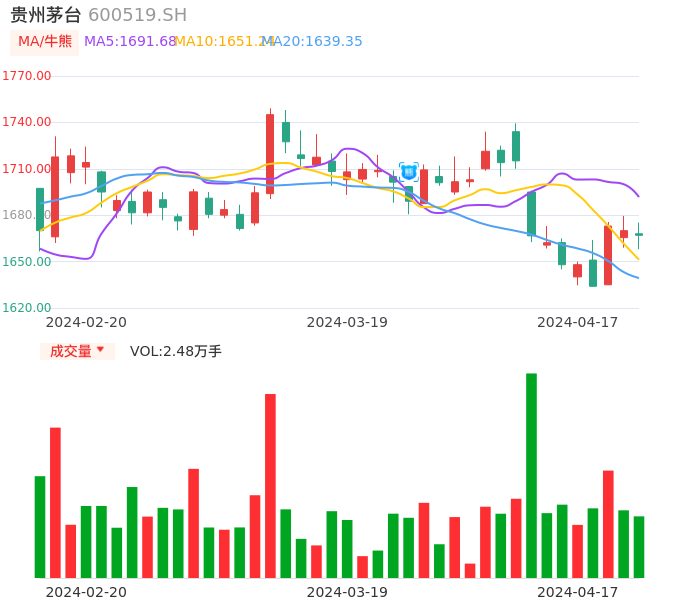The width and height of the screenshot is (686, 606).
Task: Click the MA20 legend value
Action: (x=314, y=42)
